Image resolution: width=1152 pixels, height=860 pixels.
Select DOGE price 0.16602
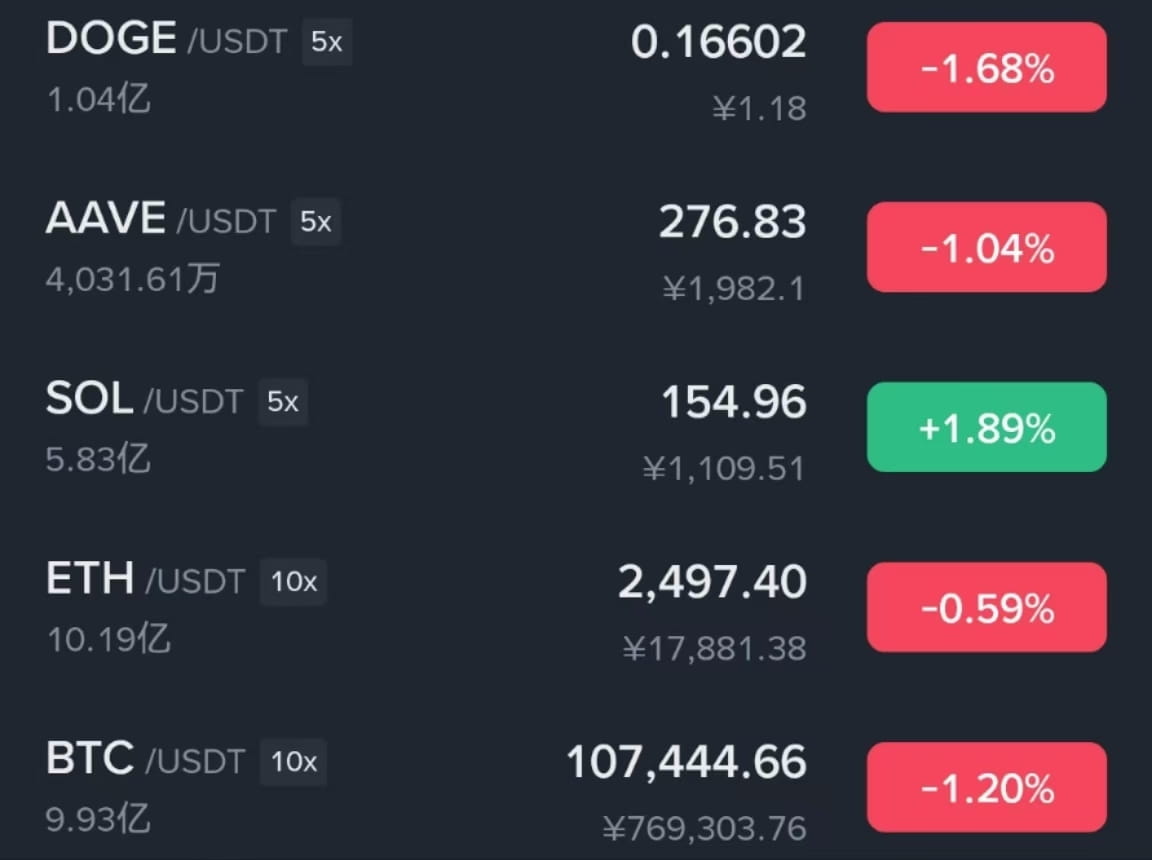click(719, 42)
